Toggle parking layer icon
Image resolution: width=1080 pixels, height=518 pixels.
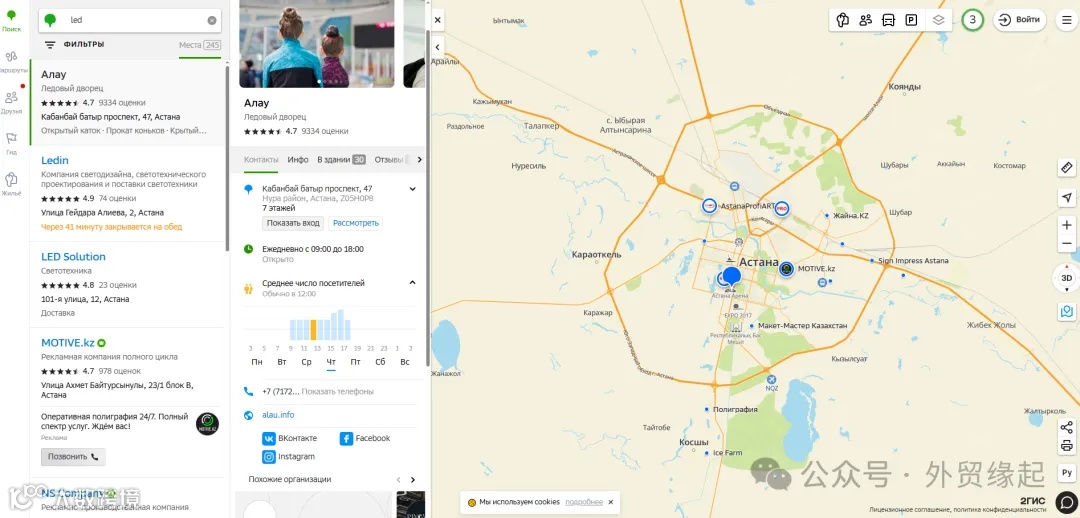pos(911,20)
